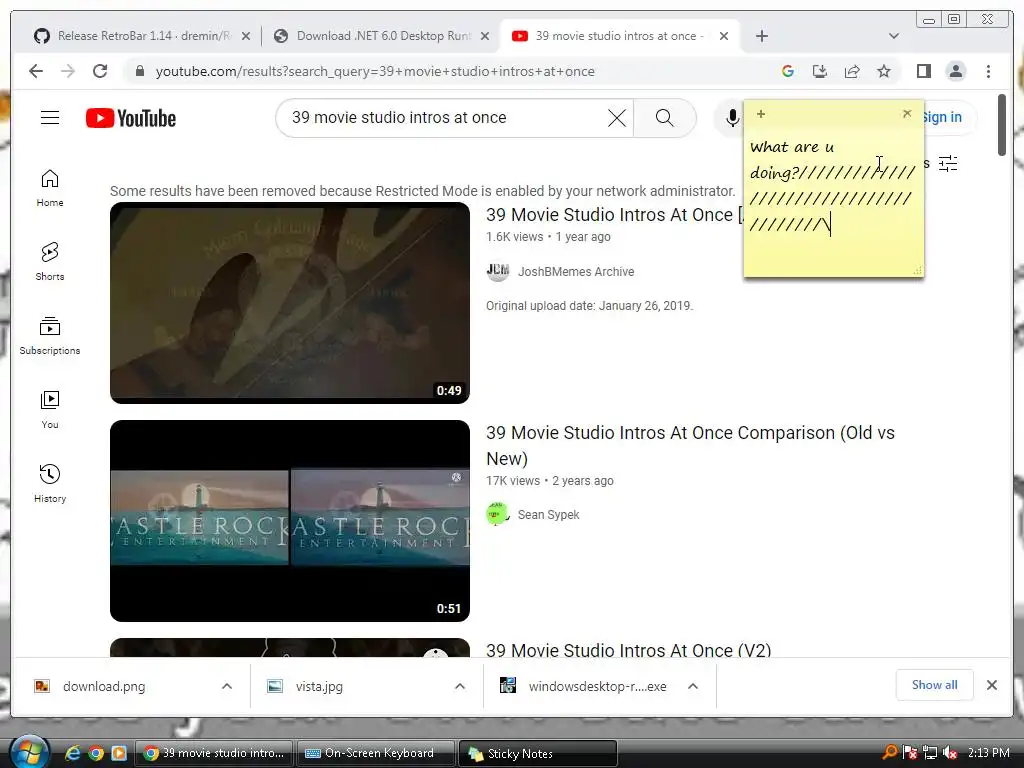The width and height of the screenshot is (1024, 768).
Task: Click the muted volume tray icon
Action: [950, 752]
